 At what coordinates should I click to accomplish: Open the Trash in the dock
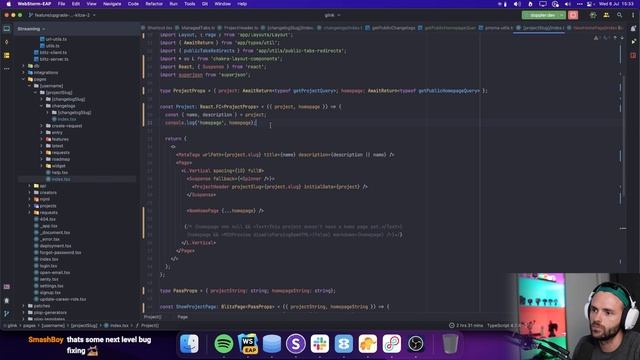pyautogui.click(x=450, y=344)
